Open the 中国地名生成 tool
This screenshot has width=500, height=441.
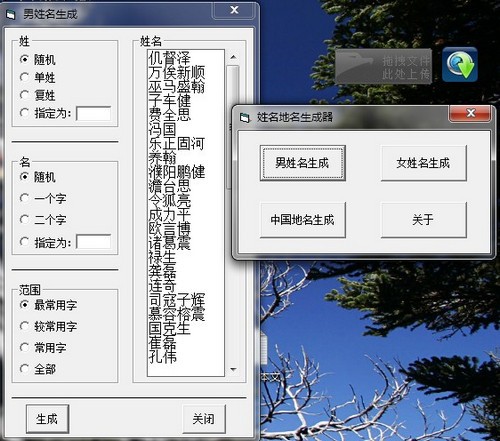(303, 220)
